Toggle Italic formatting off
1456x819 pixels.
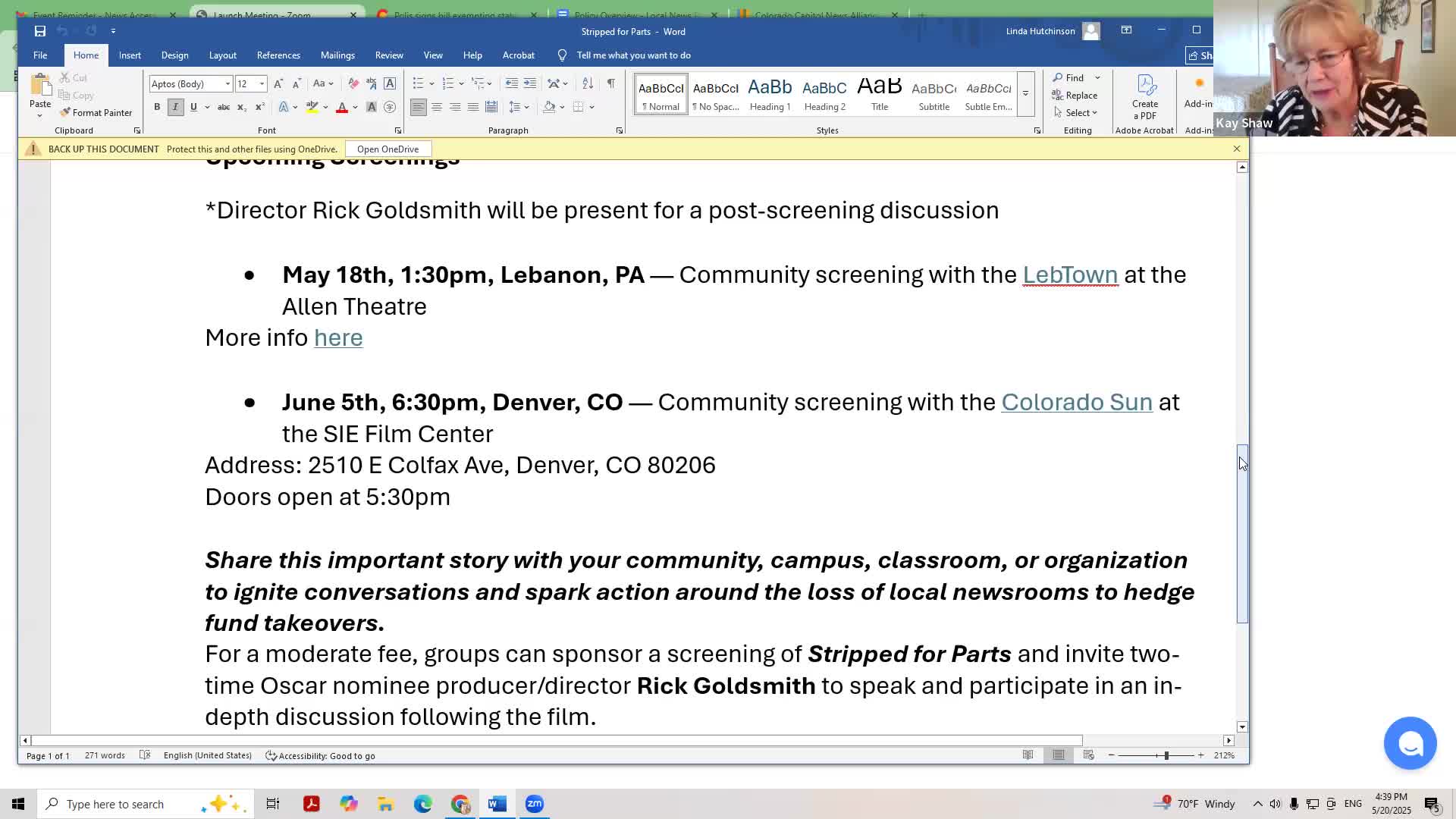[175, 107]
